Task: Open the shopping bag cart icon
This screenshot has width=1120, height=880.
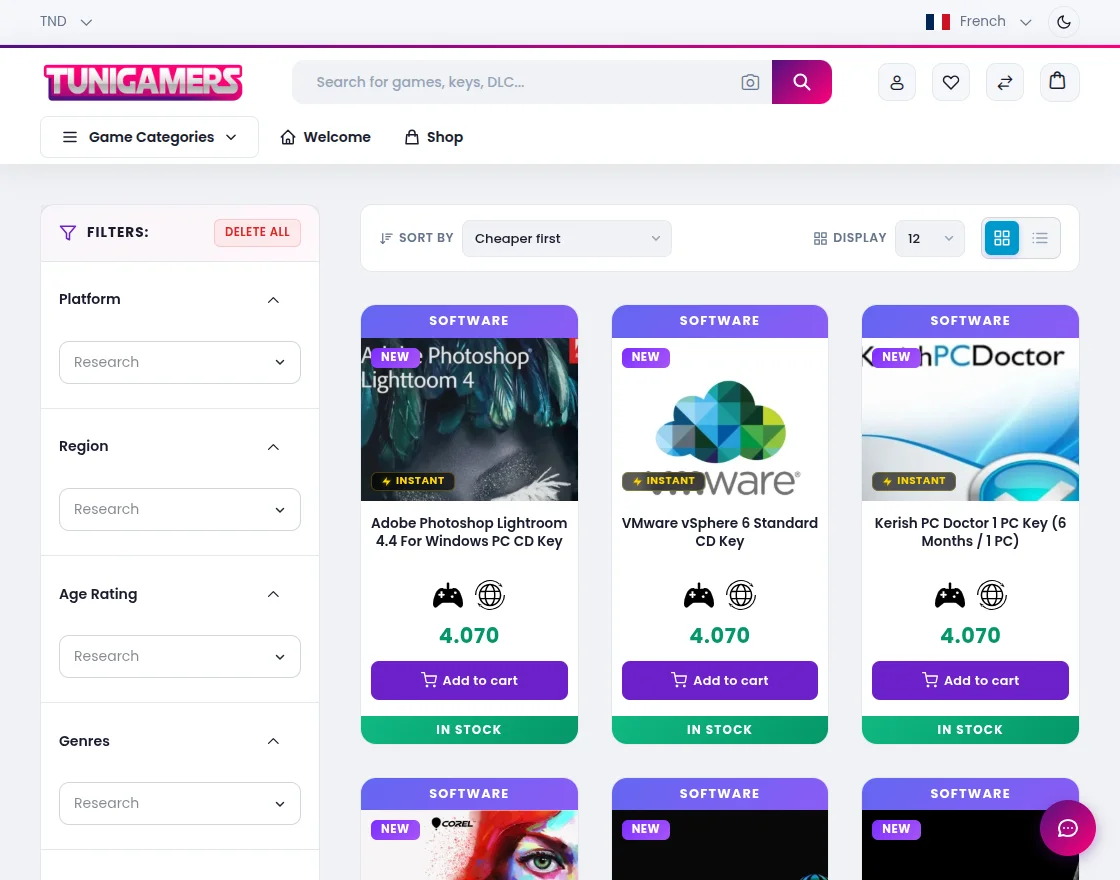Action: click(x=1059, y=82)
